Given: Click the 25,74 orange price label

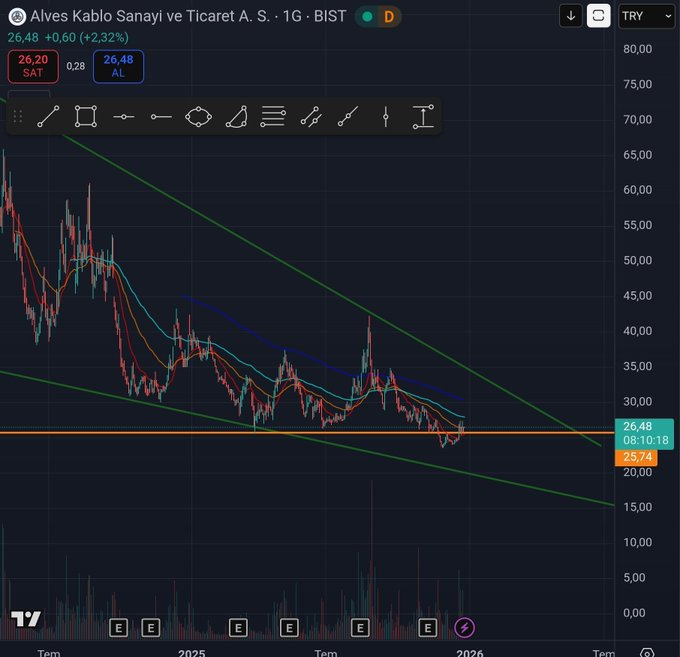Looking at the screenshot, I should (636, 457).
